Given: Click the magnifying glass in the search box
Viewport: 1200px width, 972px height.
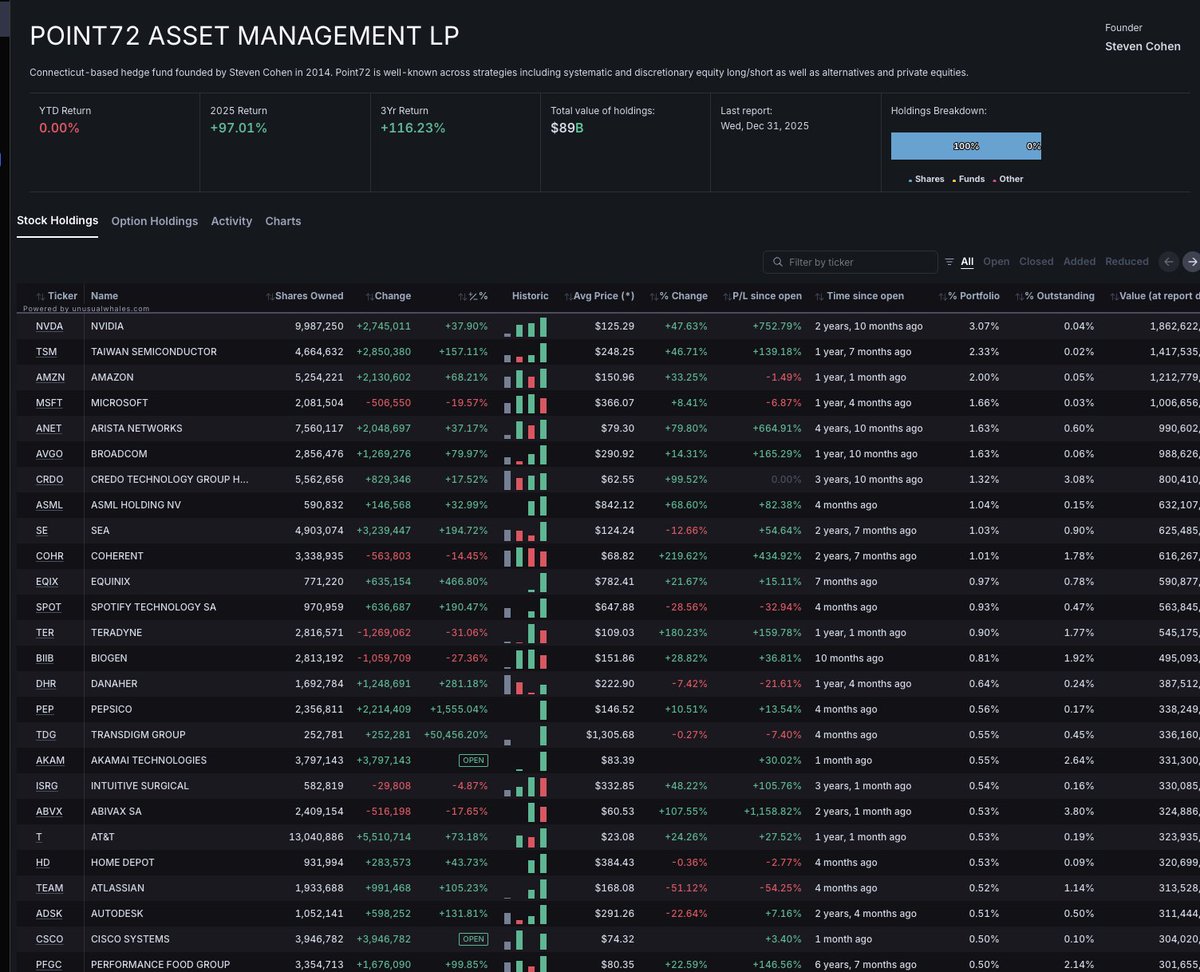Looking at the screenshot, I should coord(778,261).
